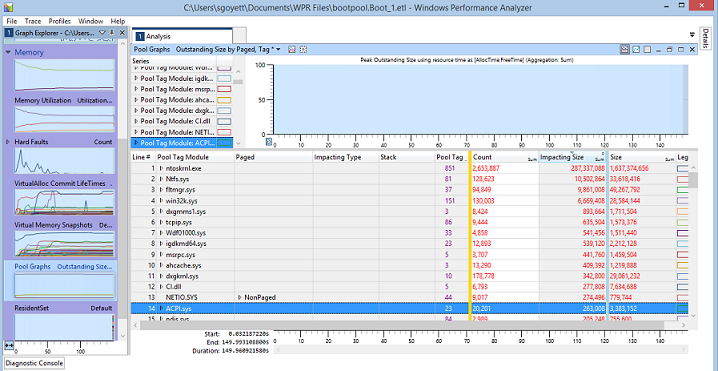
Task: Close the Graph Explorer panel
Action: tap(122, 33)
